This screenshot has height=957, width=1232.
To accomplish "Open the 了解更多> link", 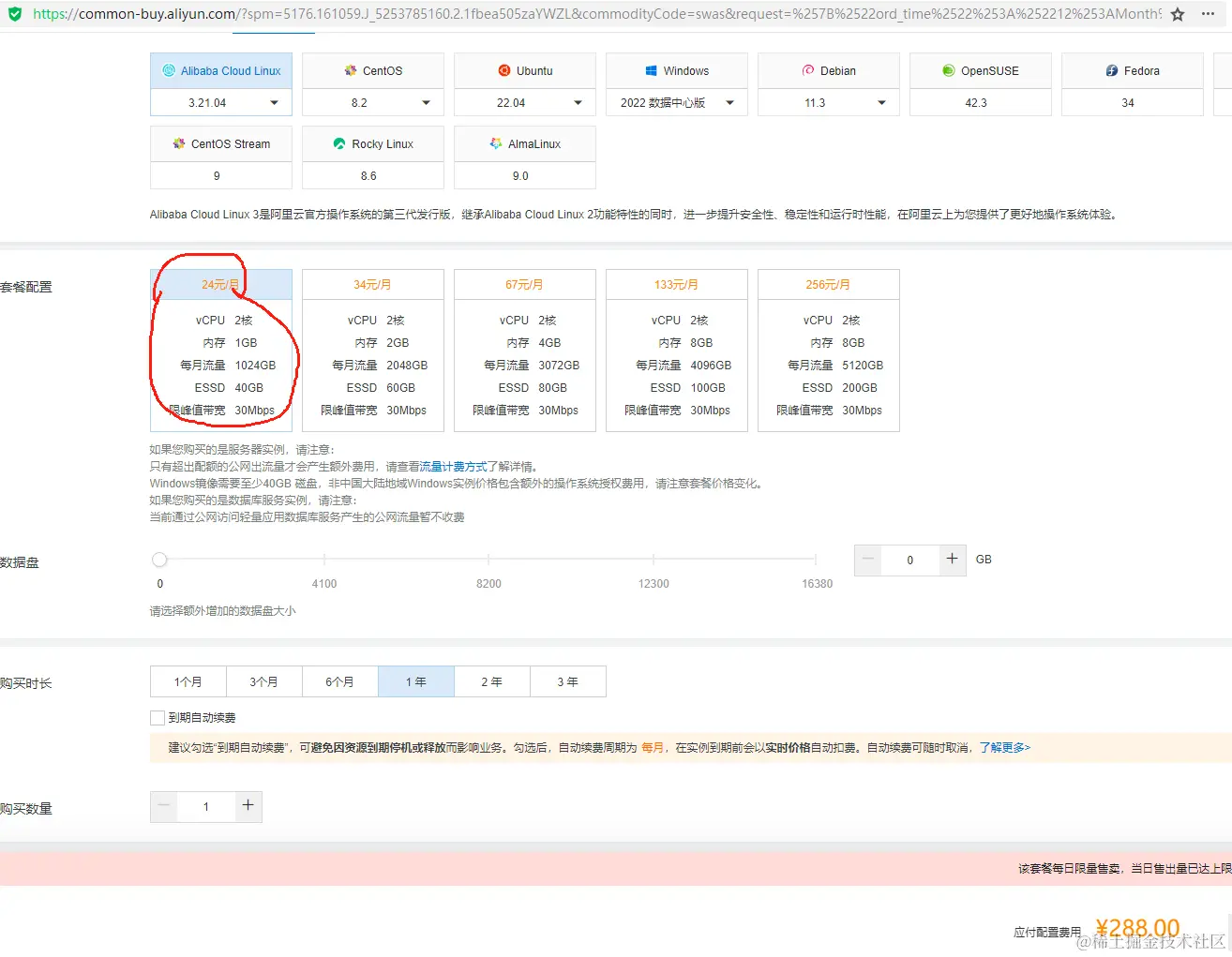I will coord(1005,748).
